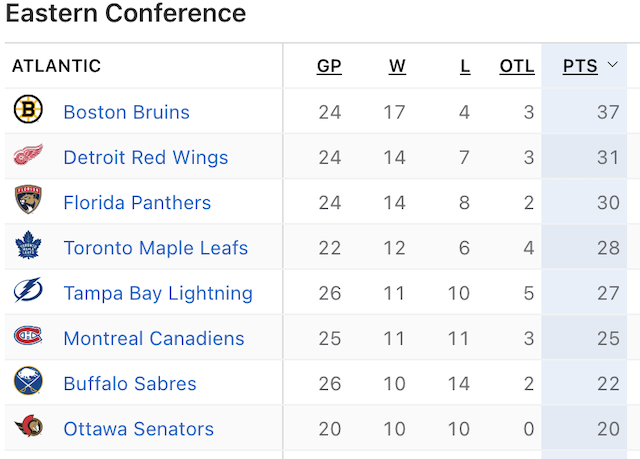Click the Boston Bruins logo icon

pos(28,109)
